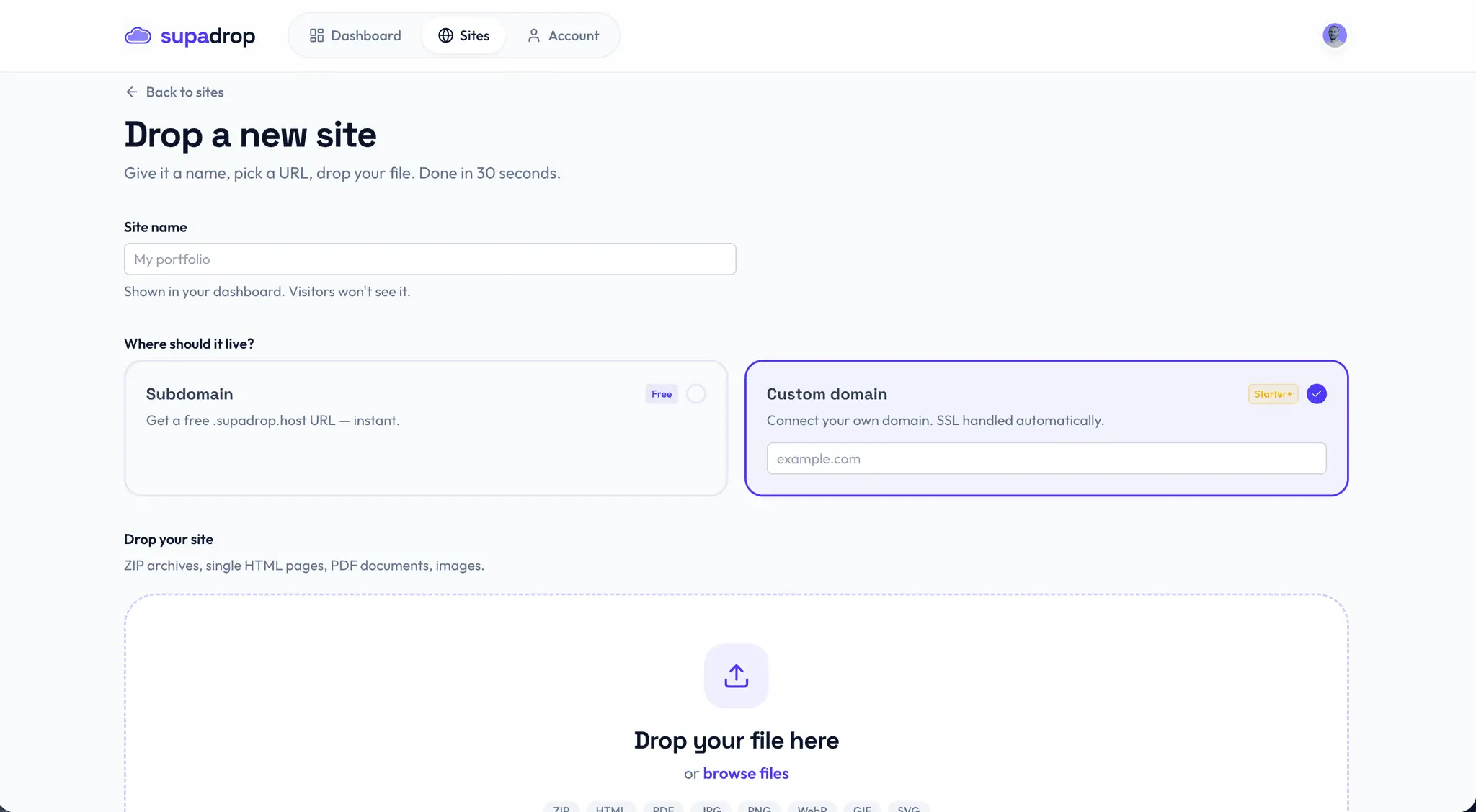Click the Custom domain card title
Viewport: 1476px width, 812px height.
tap(827, 394)
